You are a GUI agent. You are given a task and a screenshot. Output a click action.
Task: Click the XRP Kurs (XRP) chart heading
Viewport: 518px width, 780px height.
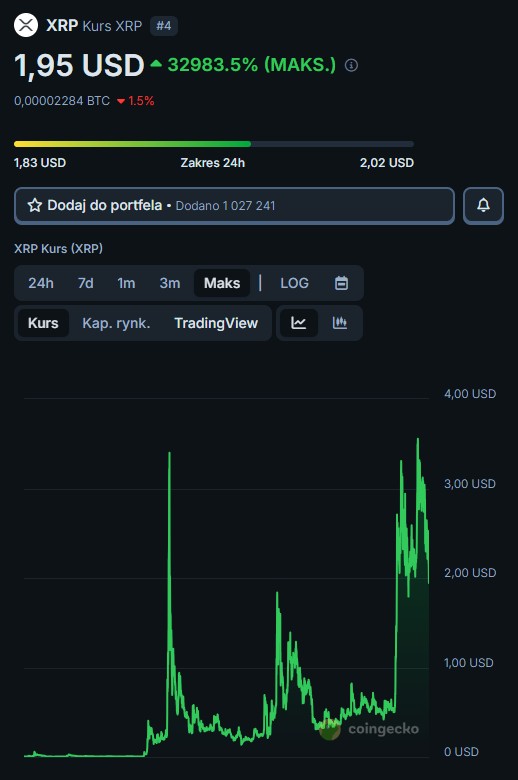tap(58, 248)
